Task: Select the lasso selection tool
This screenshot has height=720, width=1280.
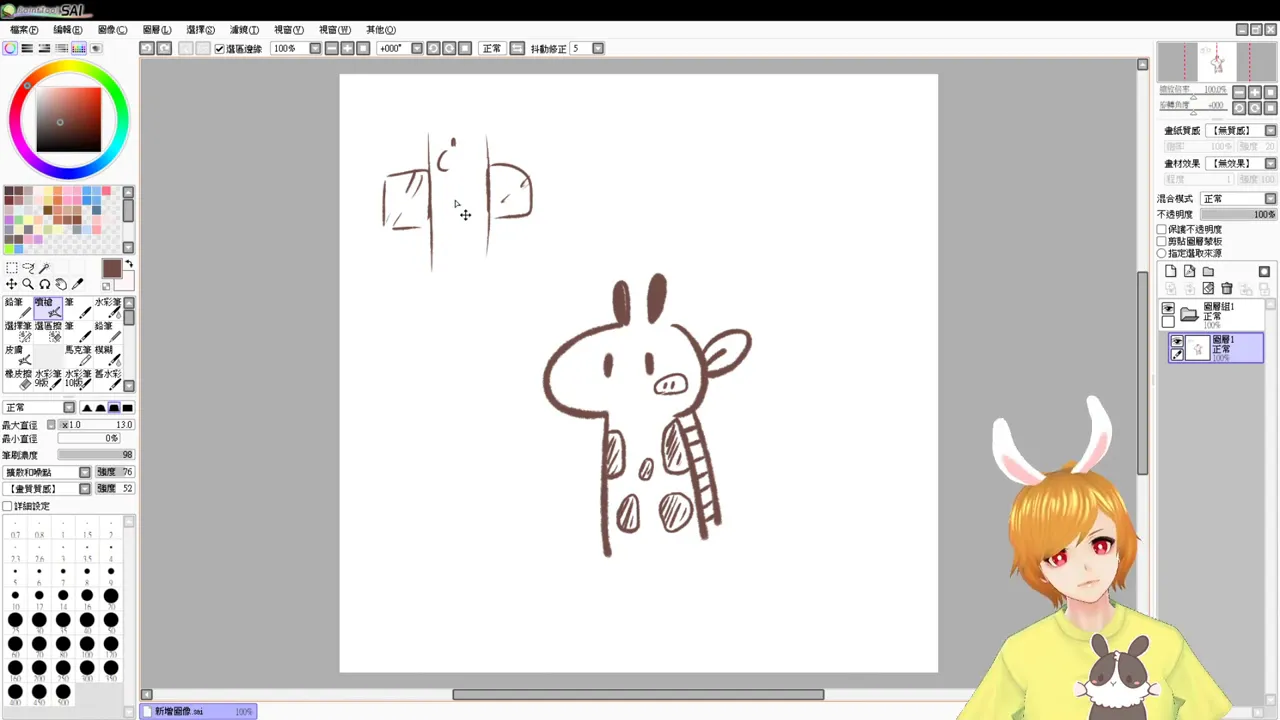Action: click(28, 268)
